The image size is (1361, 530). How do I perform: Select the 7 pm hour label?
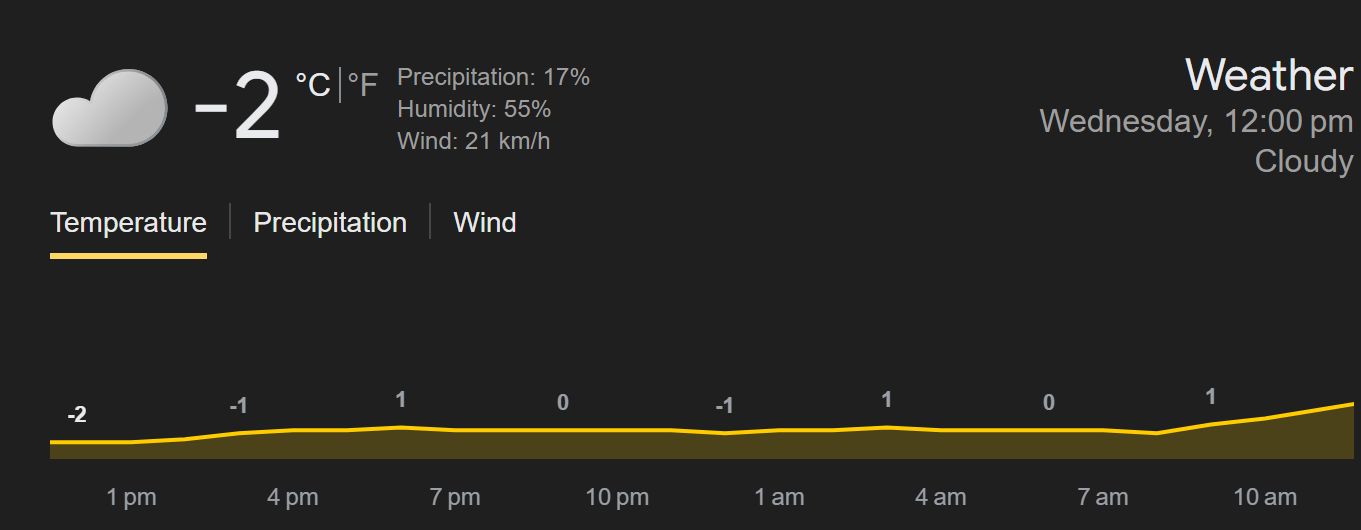point(455,497)
